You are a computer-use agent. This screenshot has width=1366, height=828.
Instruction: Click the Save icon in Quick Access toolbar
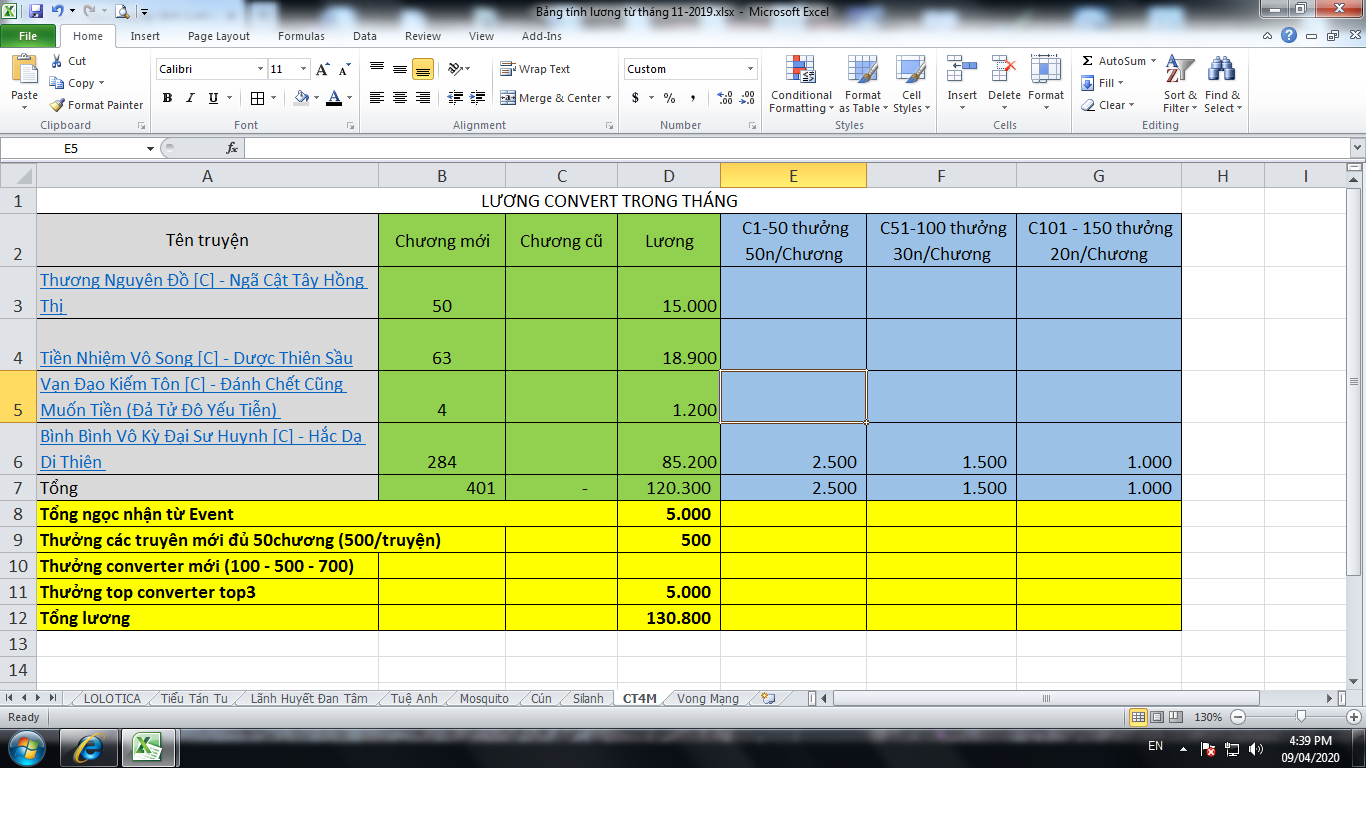click(36, 12)
